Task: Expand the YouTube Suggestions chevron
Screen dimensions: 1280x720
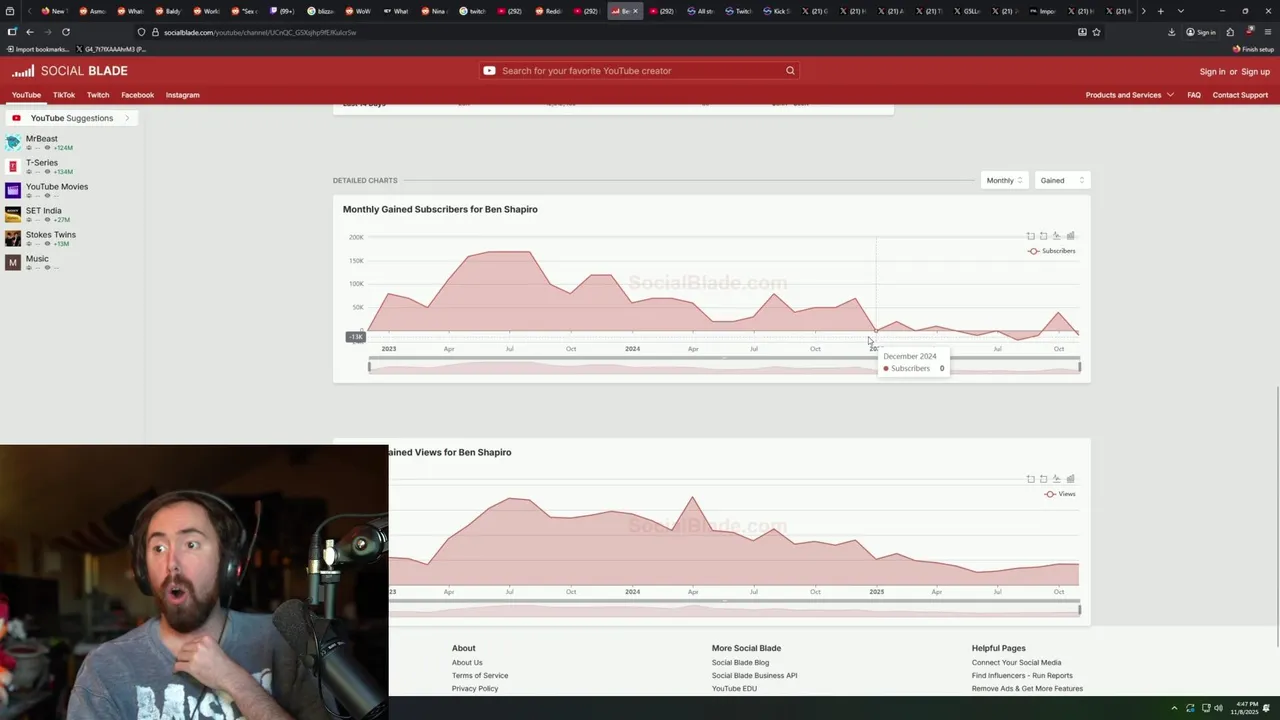Action: (127, 118)
